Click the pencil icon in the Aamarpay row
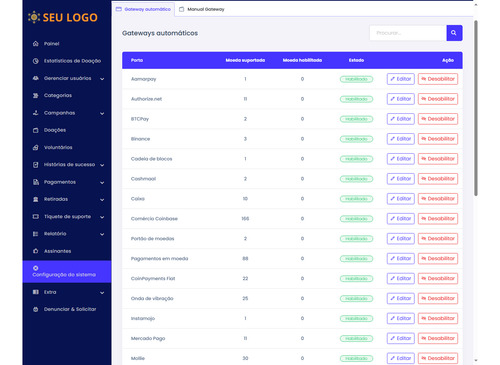This screenshot has height=365, width=500. coord(393,79)
